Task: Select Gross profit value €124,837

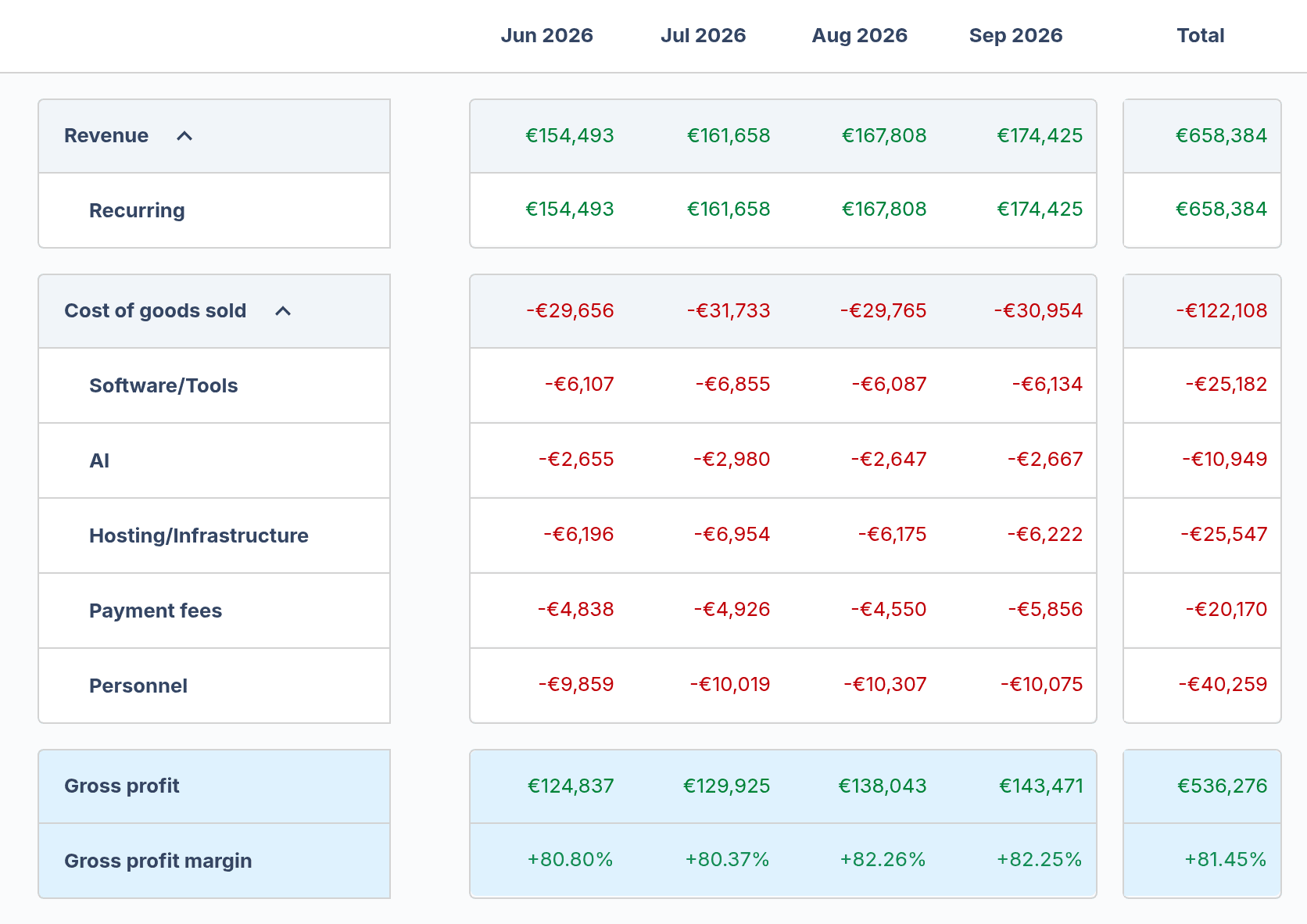Action: coord(571,786)
